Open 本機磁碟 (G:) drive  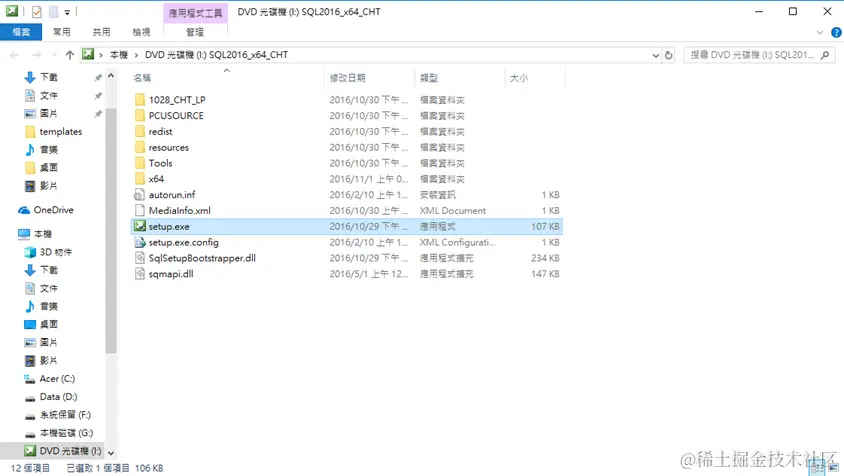point(59,433)
